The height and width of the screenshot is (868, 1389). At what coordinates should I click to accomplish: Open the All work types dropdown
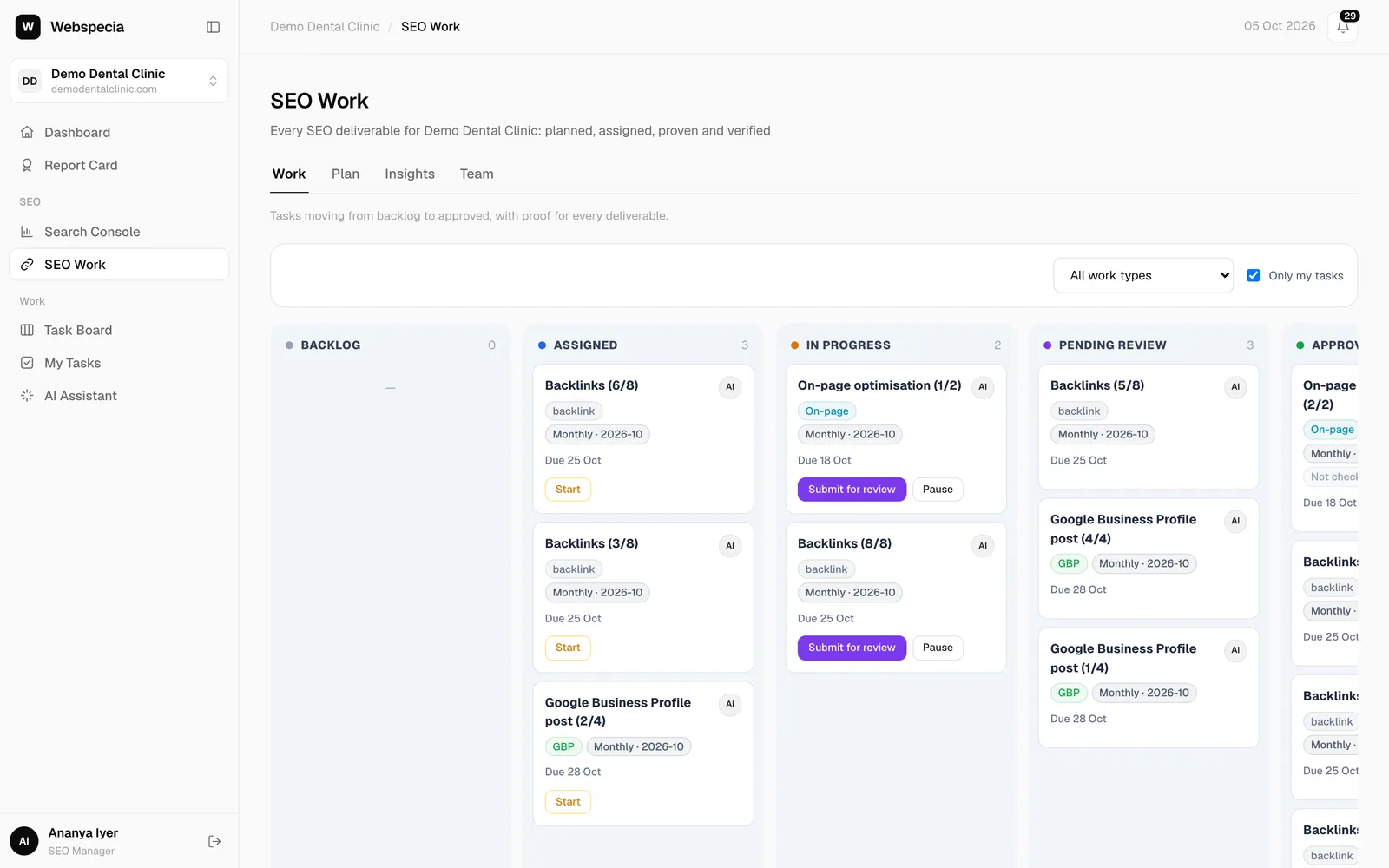[x=1143, y=275]
